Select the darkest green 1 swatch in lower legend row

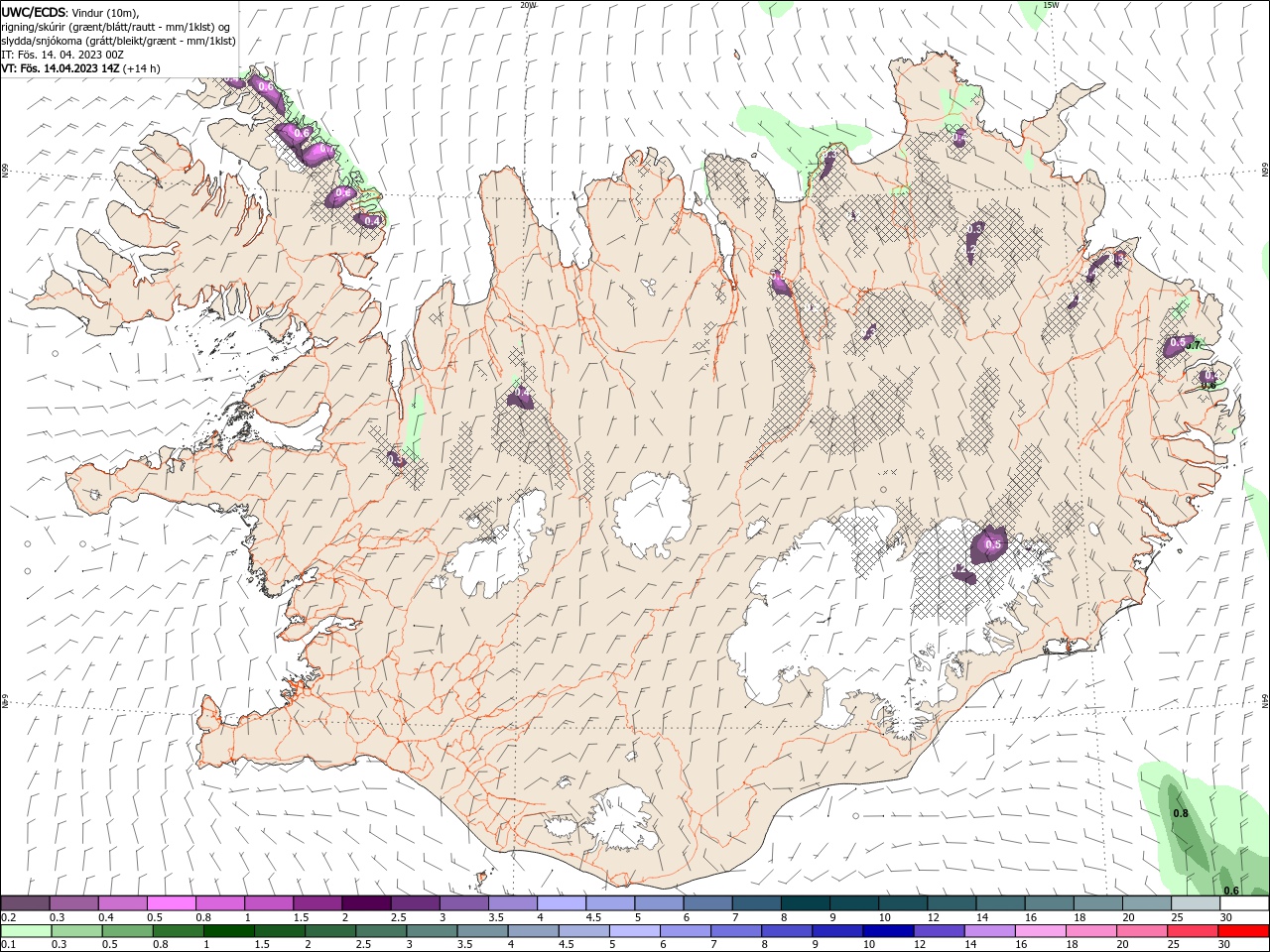[229, 931]
